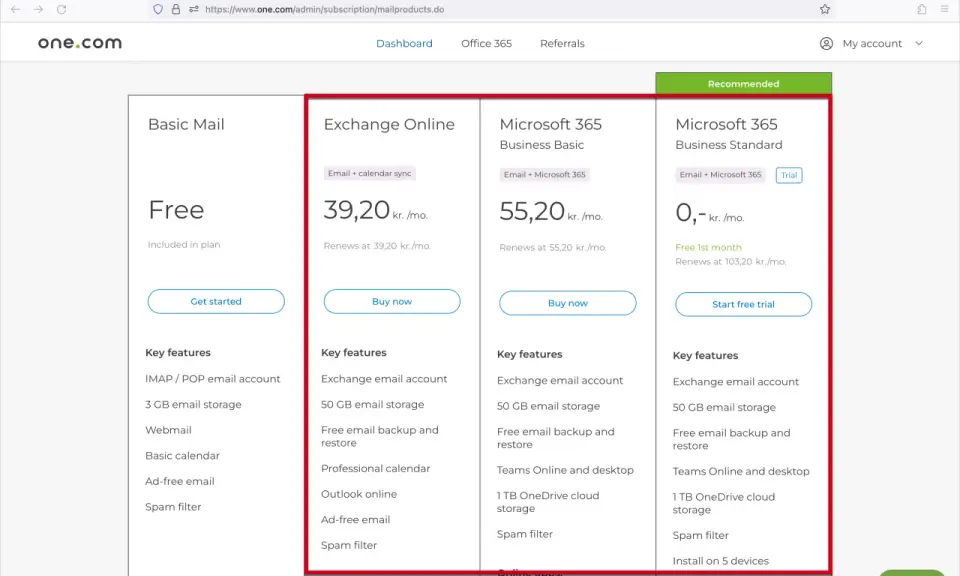
Task: Reload the page with the refresh icon
Action: point(61,9)
